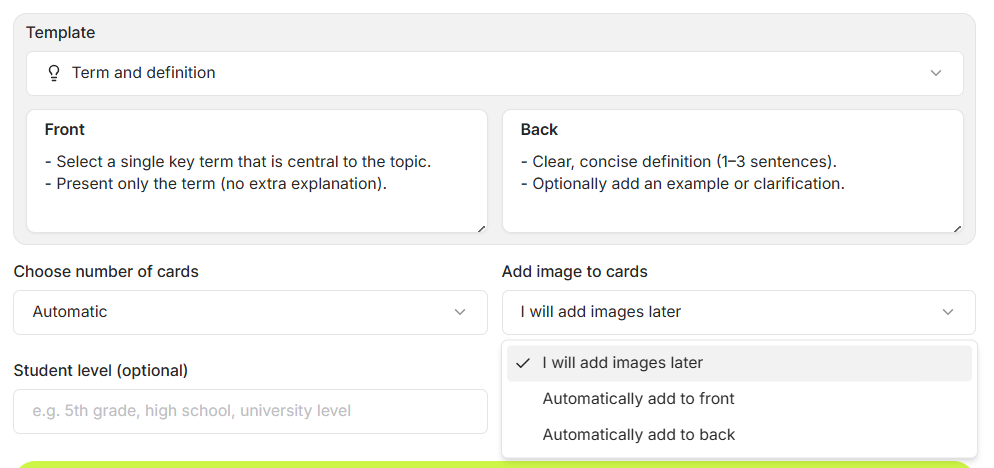
Task: Click the green button at the bottom
Action: pos(494,465)
